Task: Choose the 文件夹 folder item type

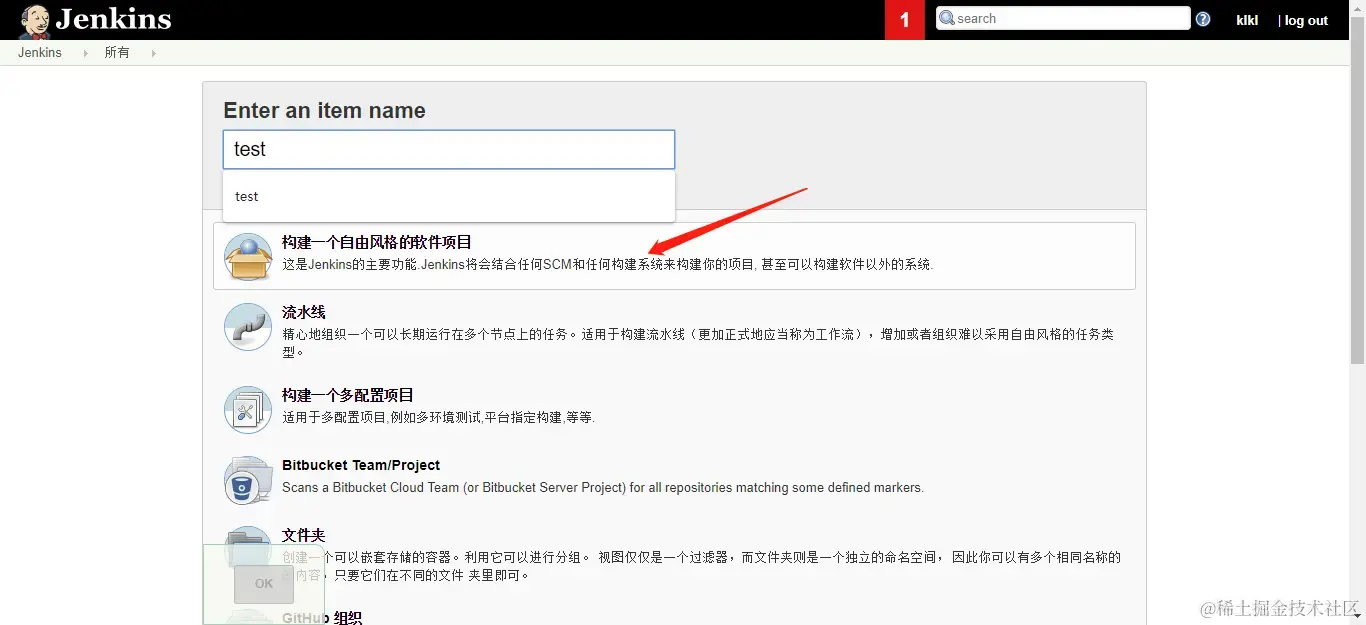Action: [304, 535]
